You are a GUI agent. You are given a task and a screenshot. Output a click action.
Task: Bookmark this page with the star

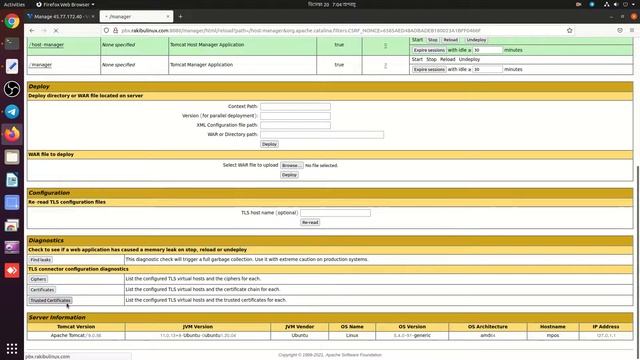[569, 31]
